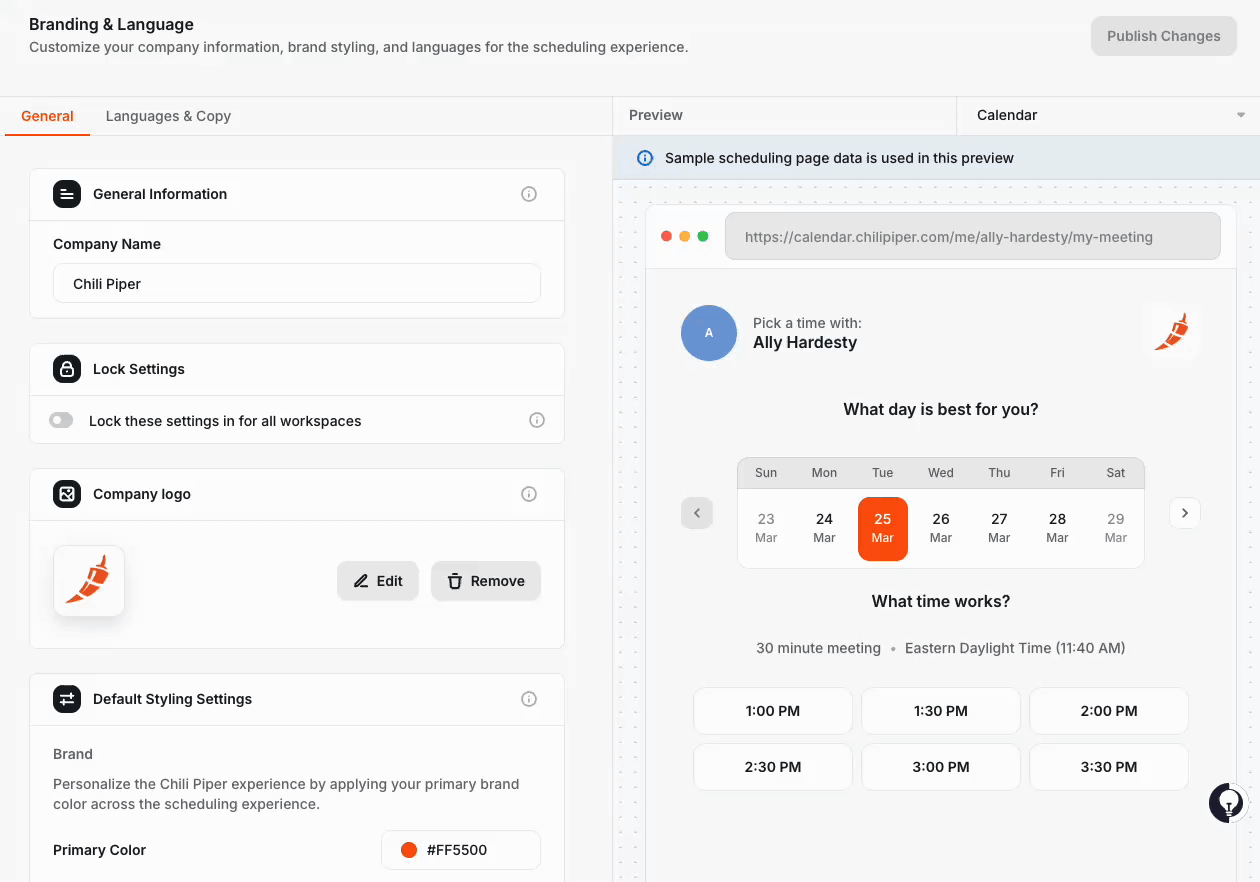The width and height of the screenshot is (1260, 882).
Task: Select the 1:30 PM time slot
Action: click(x=941, y=711)
